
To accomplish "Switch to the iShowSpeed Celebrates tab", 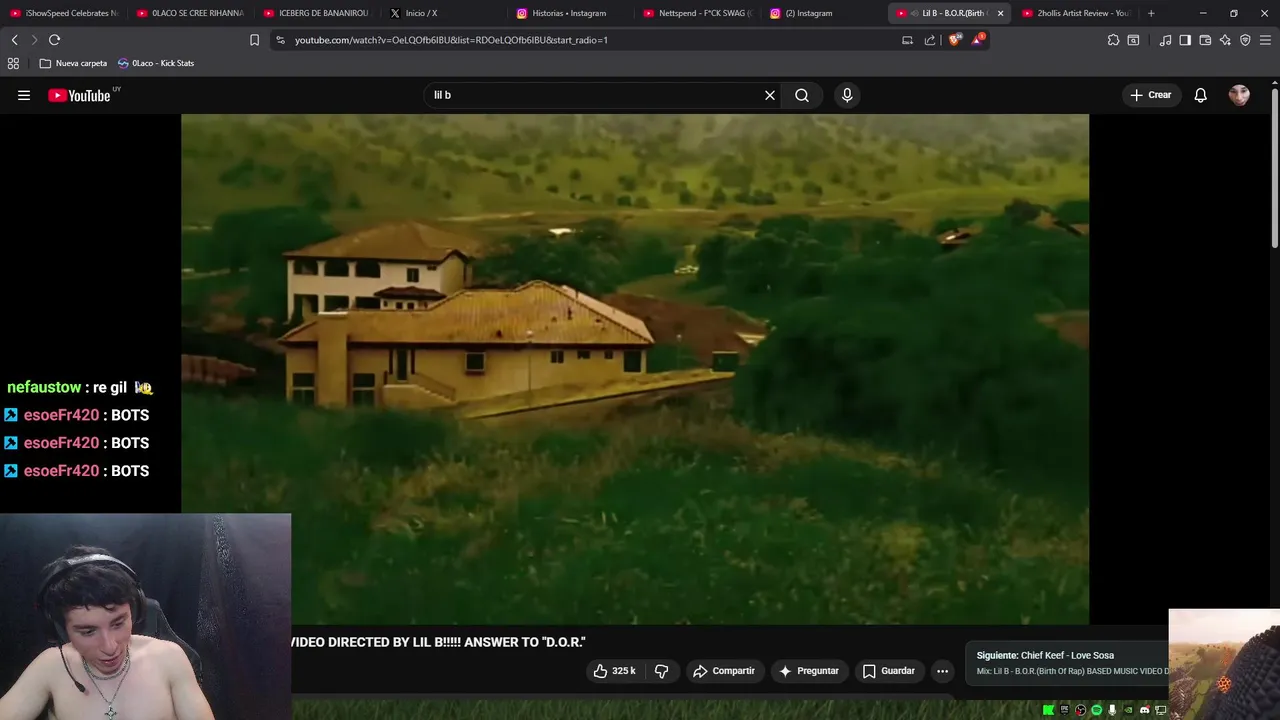I will click(x=64, y=13).
